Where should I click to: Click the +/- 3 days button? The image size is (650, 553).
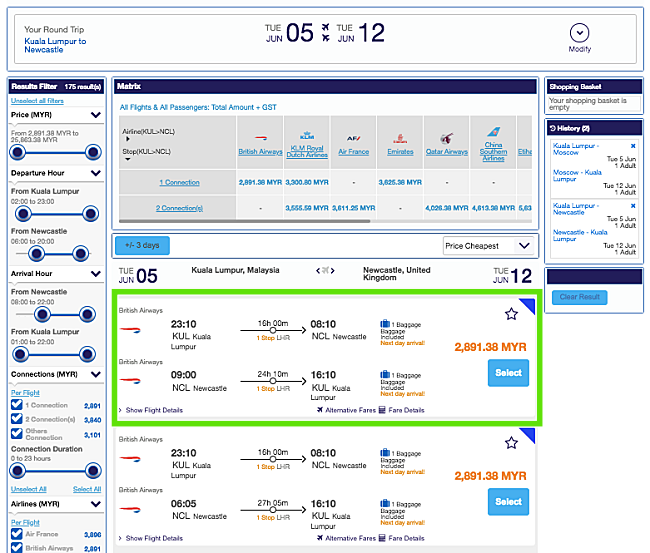coord(142,245)
